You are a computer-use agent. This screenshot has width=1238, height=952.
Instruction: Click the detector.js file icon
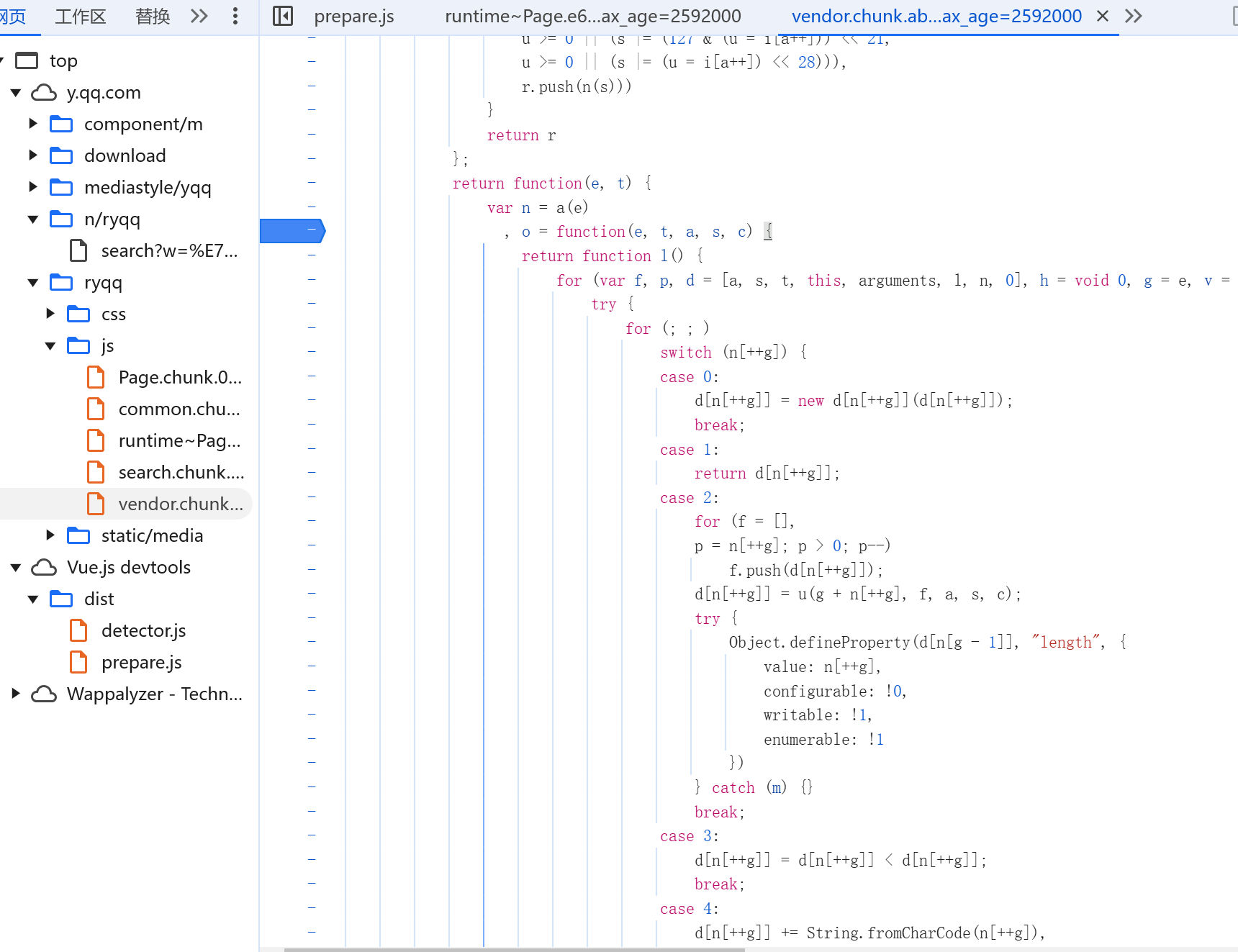click(78, 630)
